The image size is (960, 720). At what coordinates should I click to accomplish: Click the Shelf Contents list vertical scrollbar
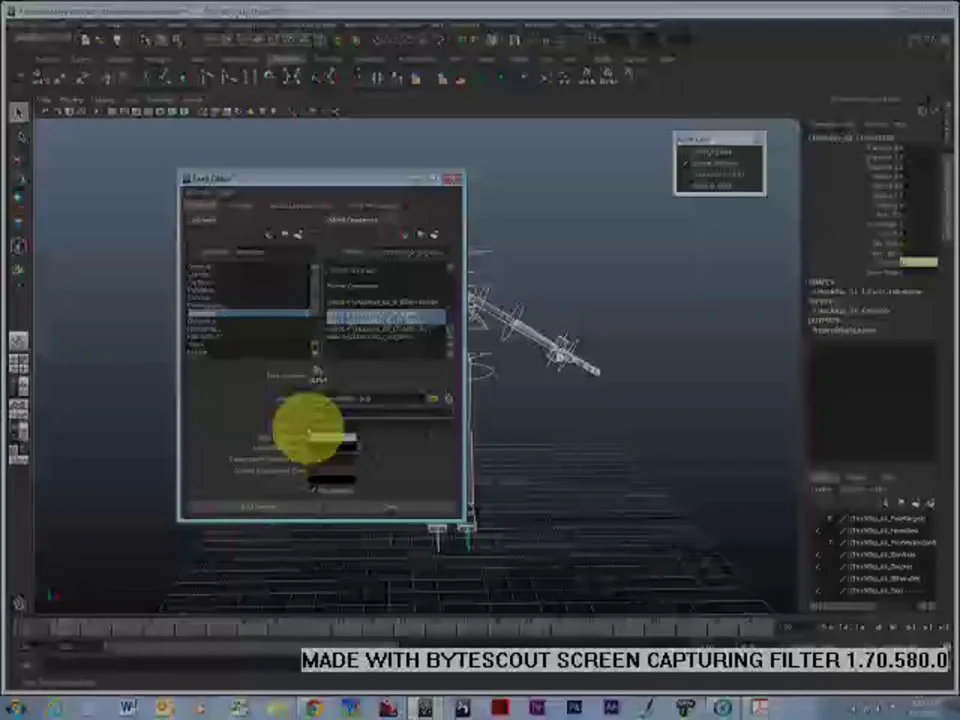(450, 310)
